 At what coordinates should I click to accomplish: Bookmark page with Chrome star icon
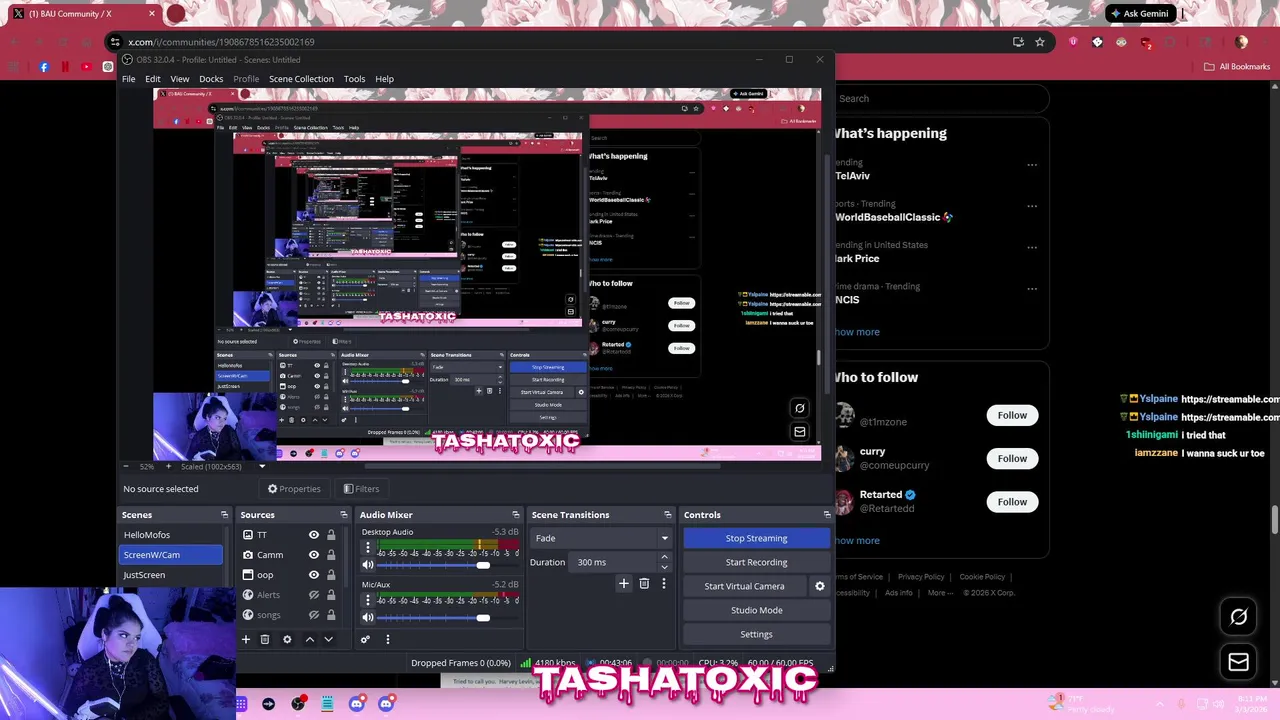coord(1040,42)
